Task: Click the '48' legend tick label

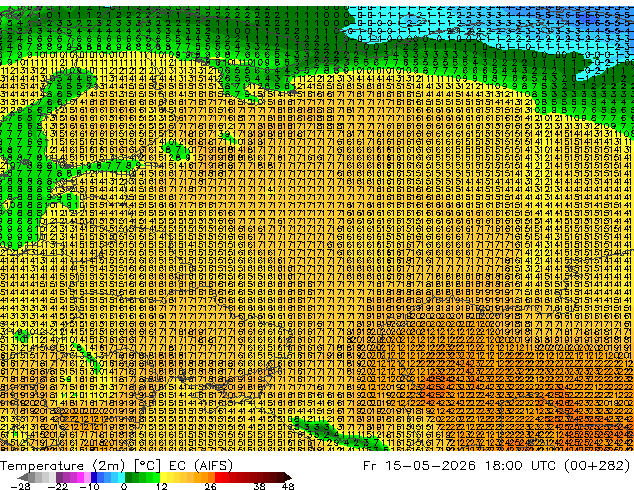Action: (x=288, y=486)
